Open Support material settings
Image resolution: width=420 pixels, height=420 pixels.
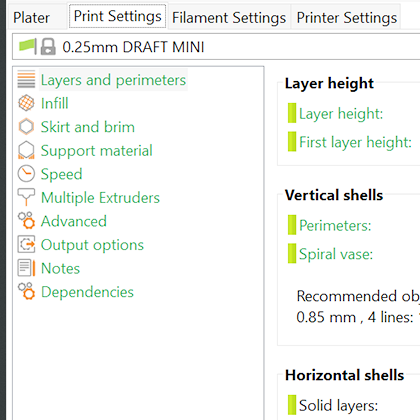(96, 151)
